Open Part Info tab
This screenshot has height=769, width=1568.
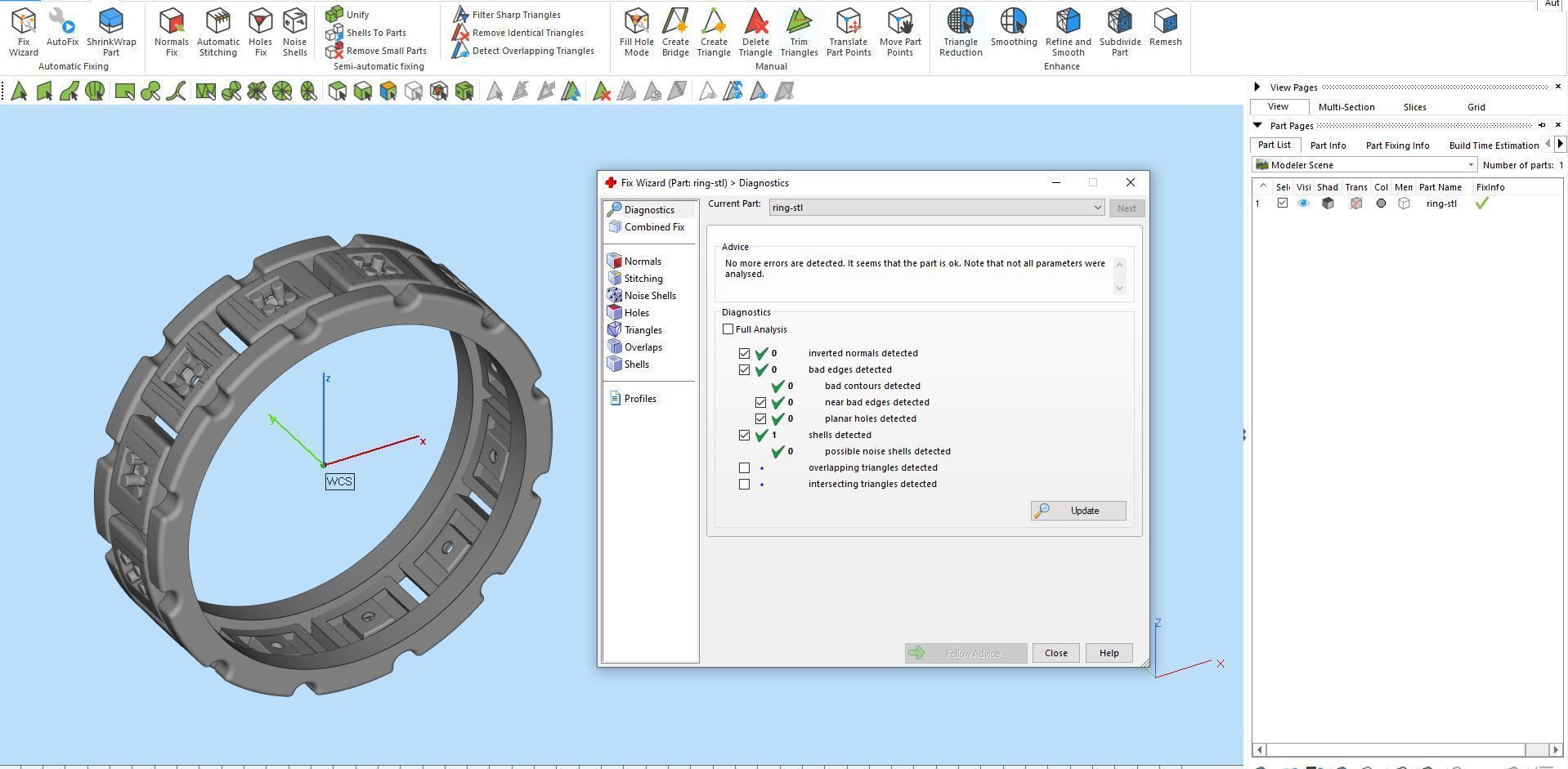tap(1328, 145)
